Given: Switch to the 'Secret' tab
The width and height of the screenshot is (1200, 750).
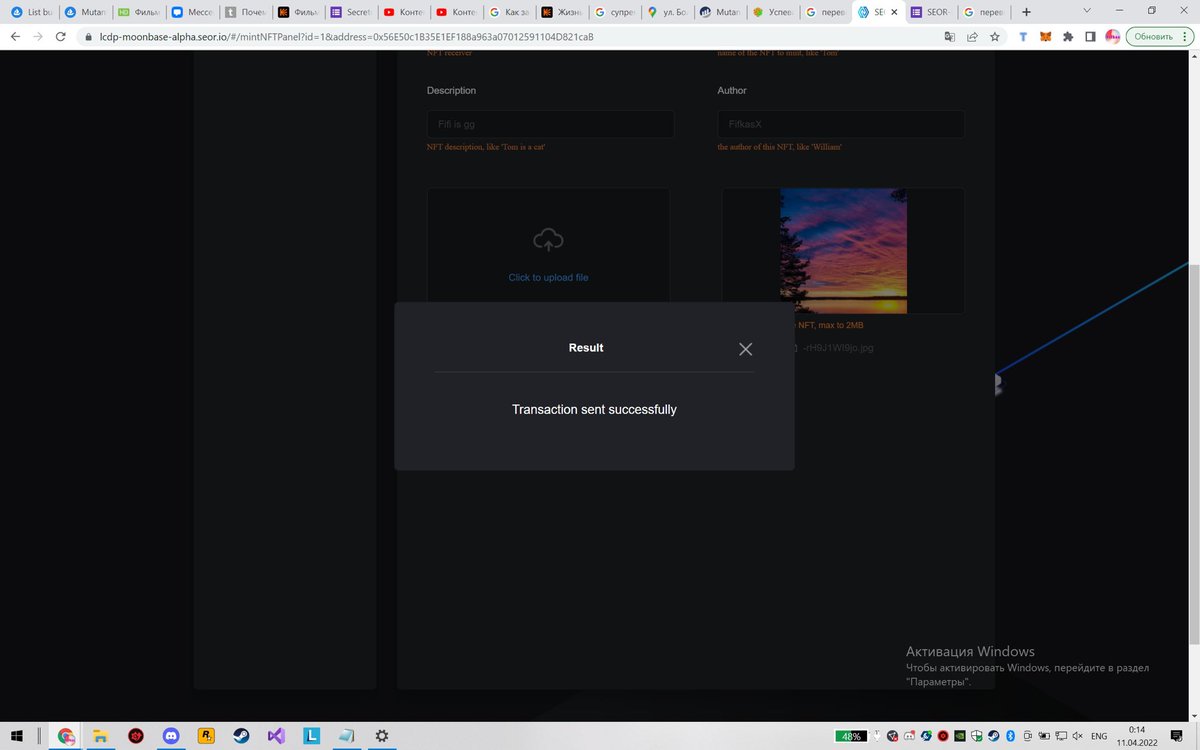Looking at the screenshot, I should point(352,12).
